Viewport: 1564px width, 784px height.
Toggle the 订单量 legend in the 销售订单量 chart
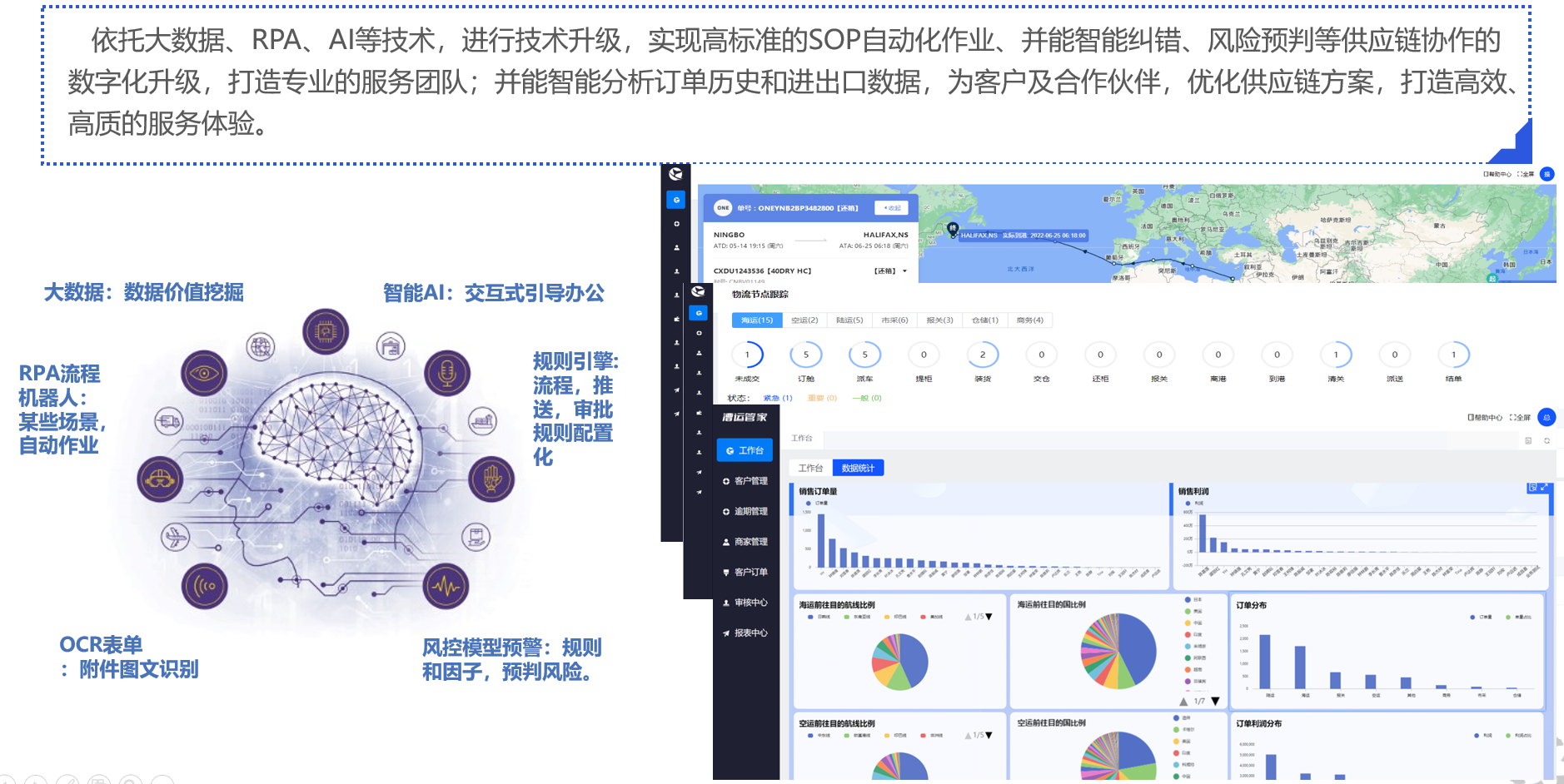click(817, 504)
